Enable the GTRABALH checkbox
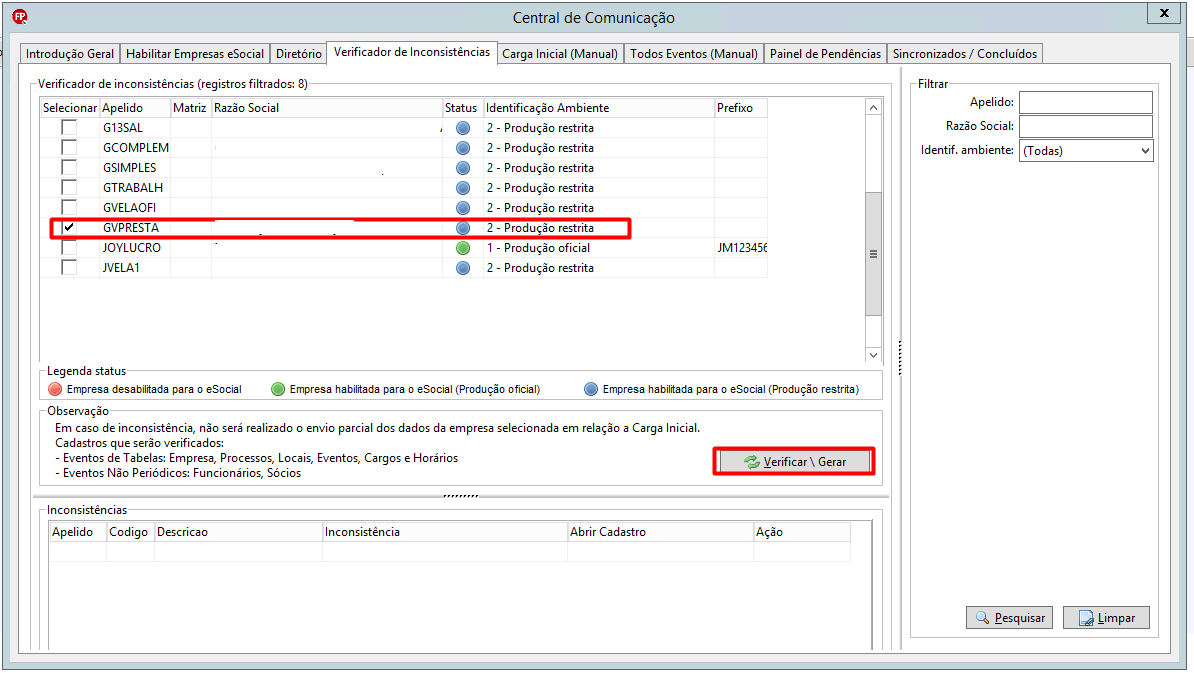Image resolution: width=1194 pixels, height=673 pixels. (69, 187)
